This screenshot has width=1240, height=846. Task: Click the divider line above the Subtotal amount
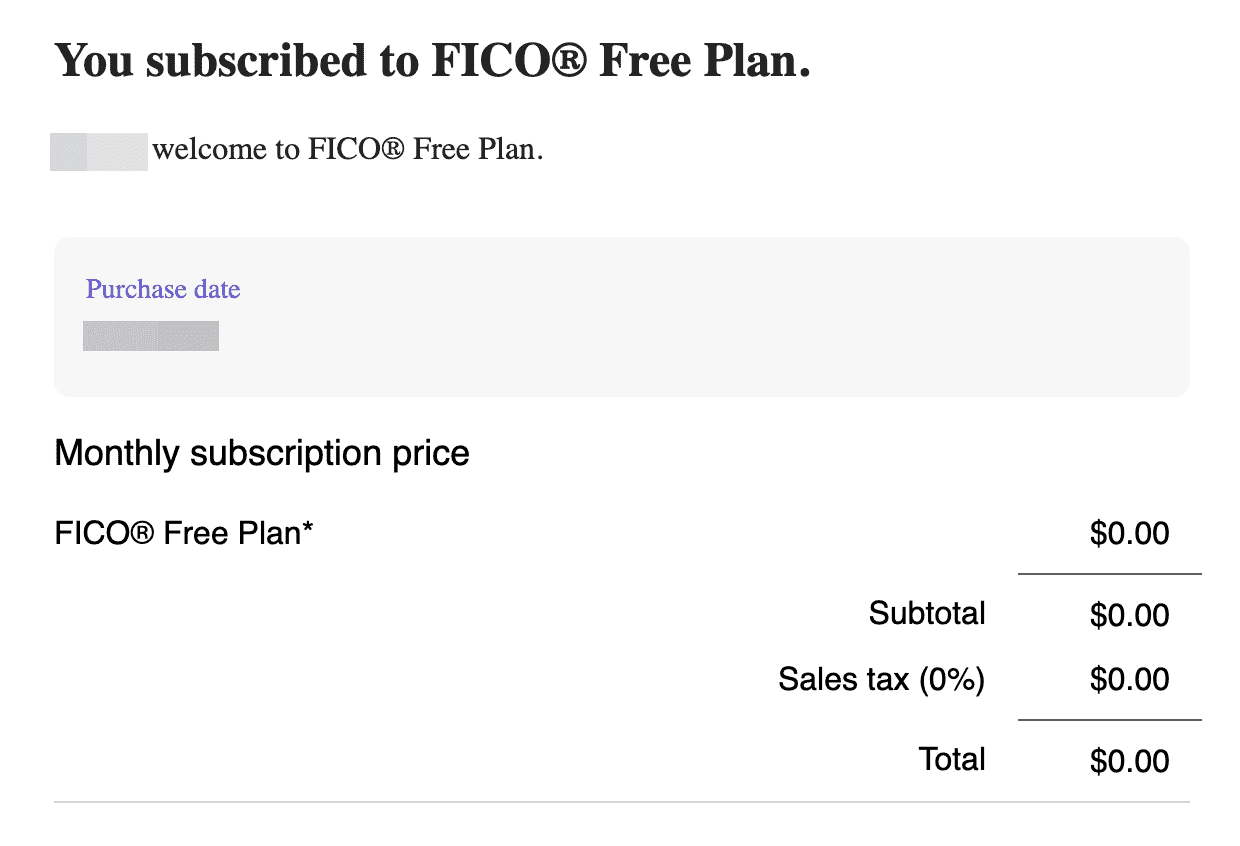pyautogui.click(x=1109, y=574)
